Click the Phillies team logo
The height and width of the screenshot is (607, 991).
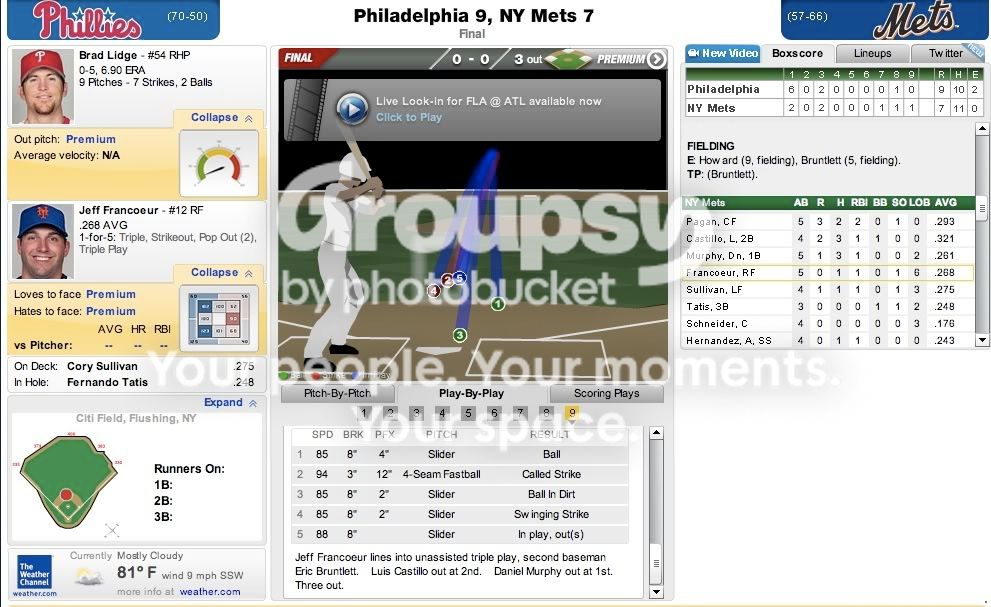(87, 20)
